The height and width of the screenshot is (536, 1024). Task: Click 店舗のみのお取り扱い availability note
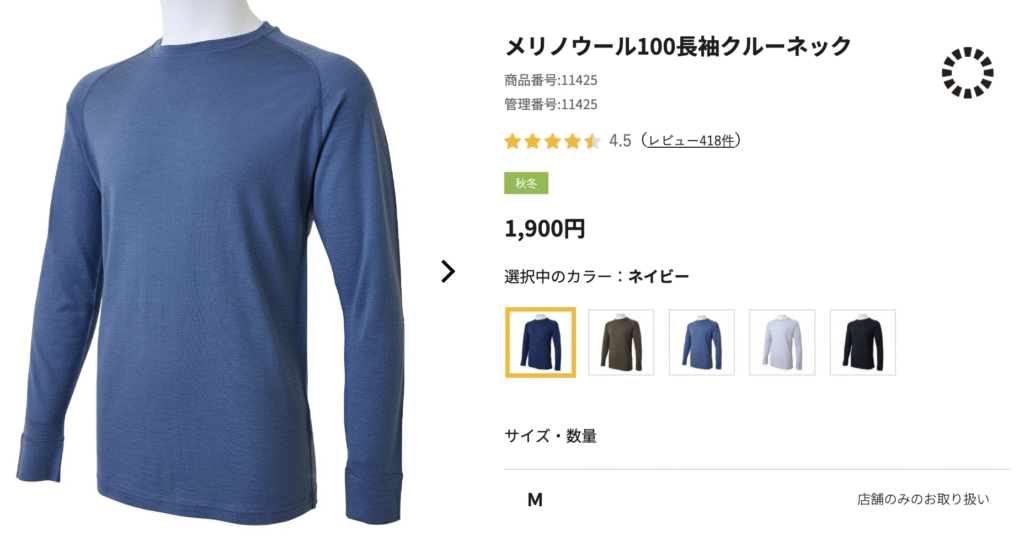click(x=923, y=499)
